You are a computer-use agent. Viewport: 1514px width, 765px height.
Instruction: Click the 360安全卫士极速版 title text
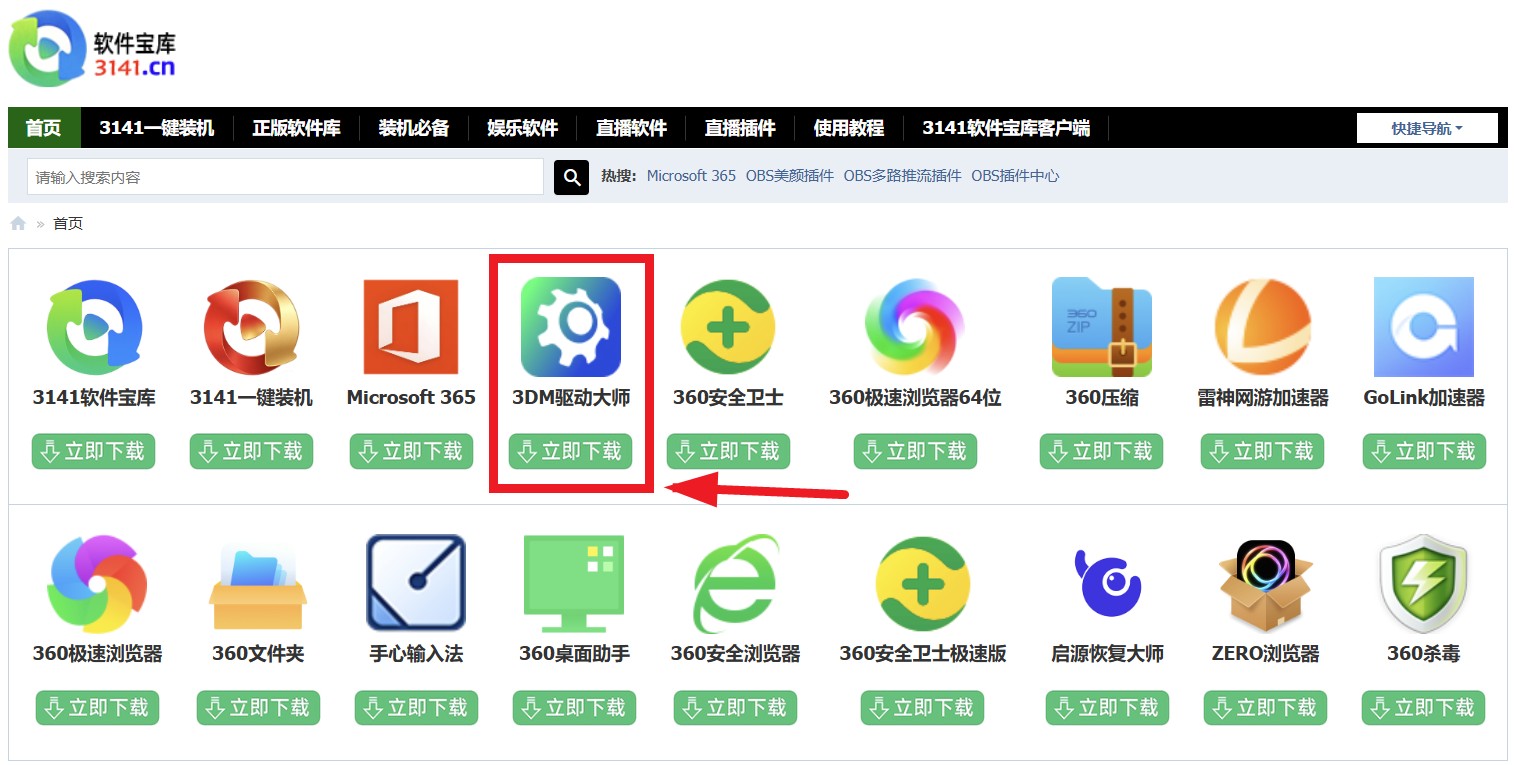[x=923, y=654]
